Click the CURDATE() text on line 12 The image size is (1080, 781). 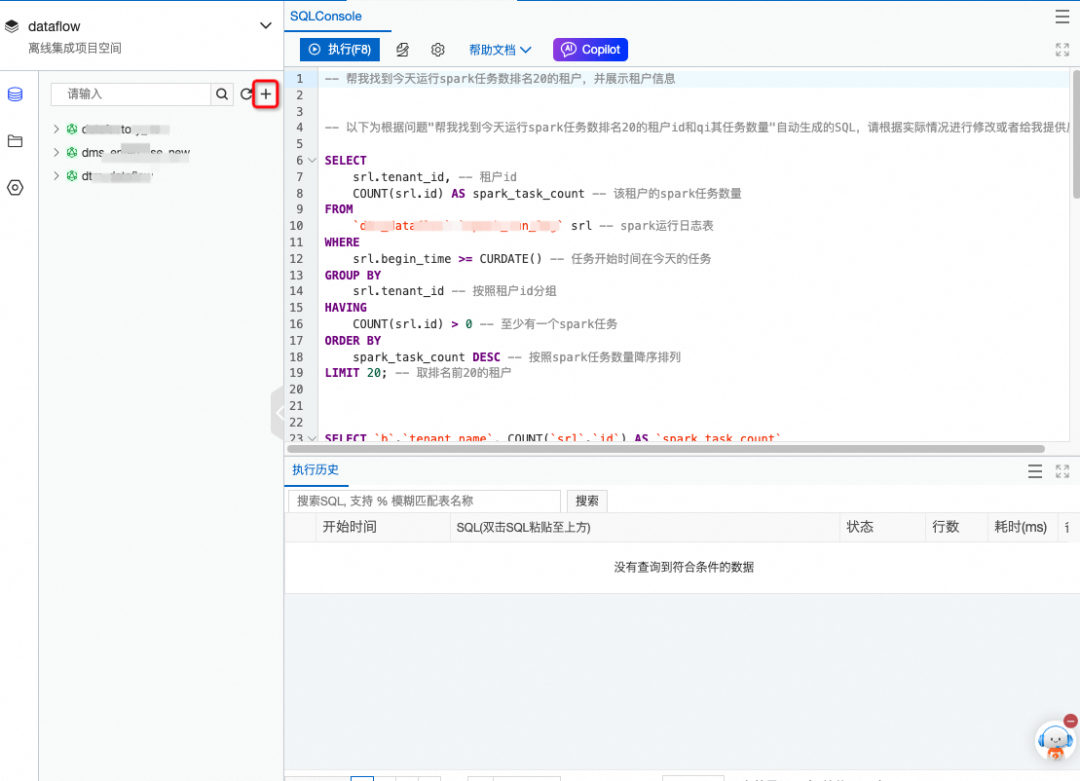pyautogui.click(x=511, y=259)
